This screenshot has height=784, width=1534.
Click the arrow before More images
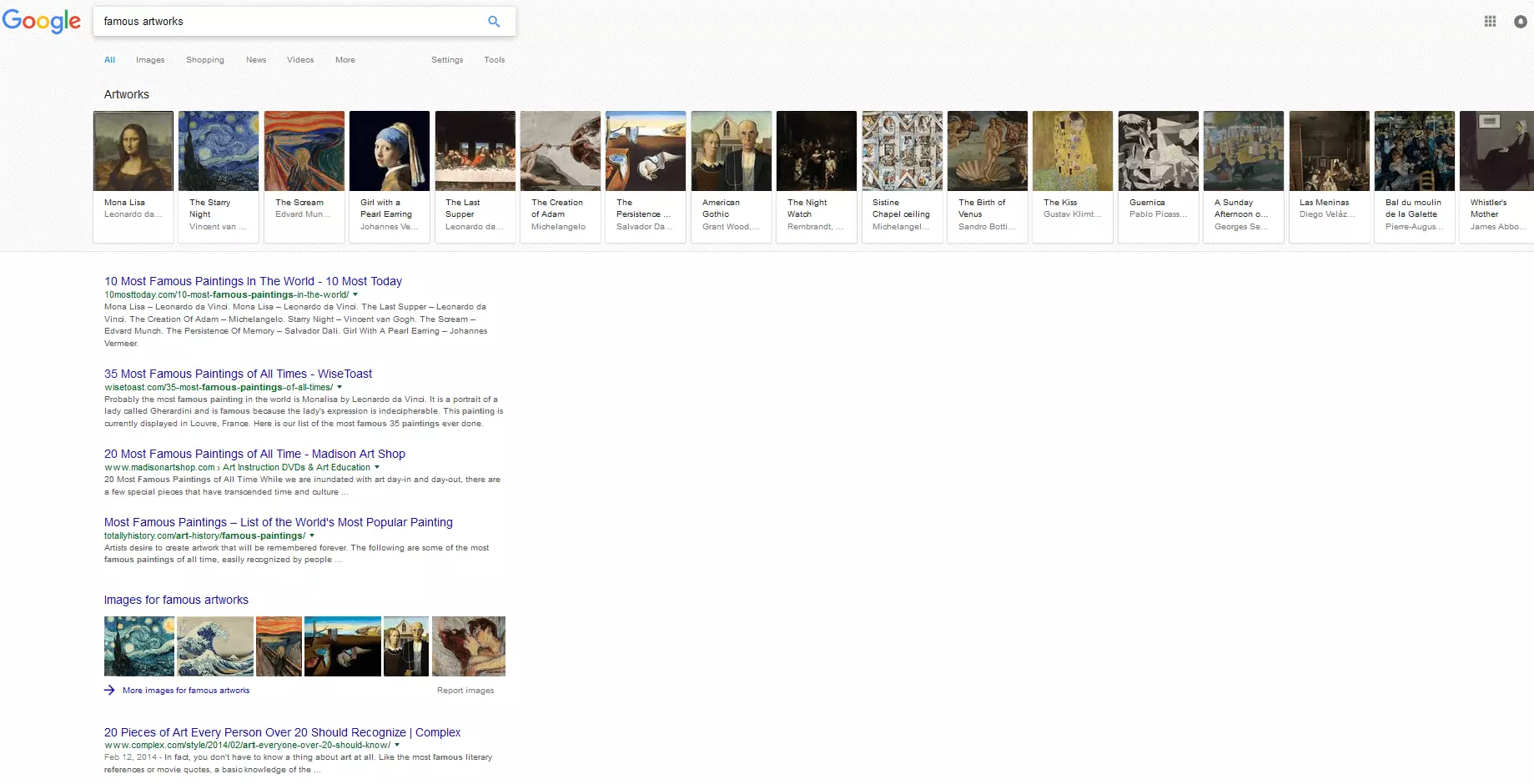click(x=109, y=691)
